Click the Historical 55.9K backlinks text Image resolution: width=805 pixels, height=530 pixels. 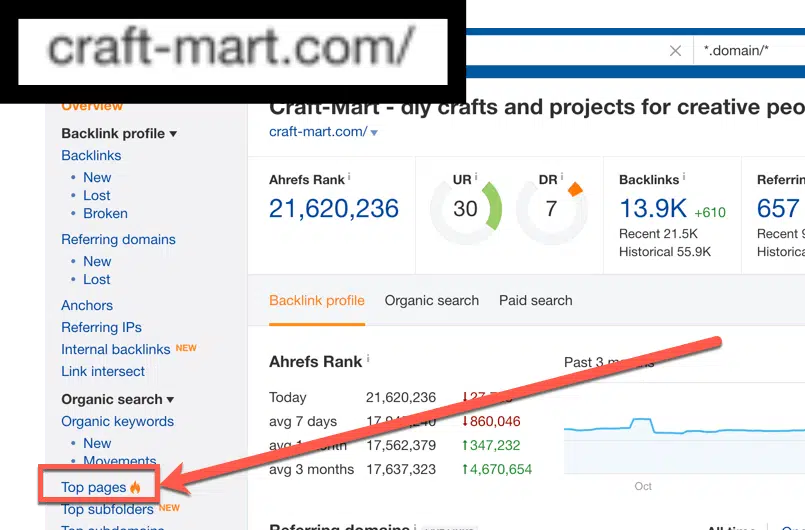665,252
